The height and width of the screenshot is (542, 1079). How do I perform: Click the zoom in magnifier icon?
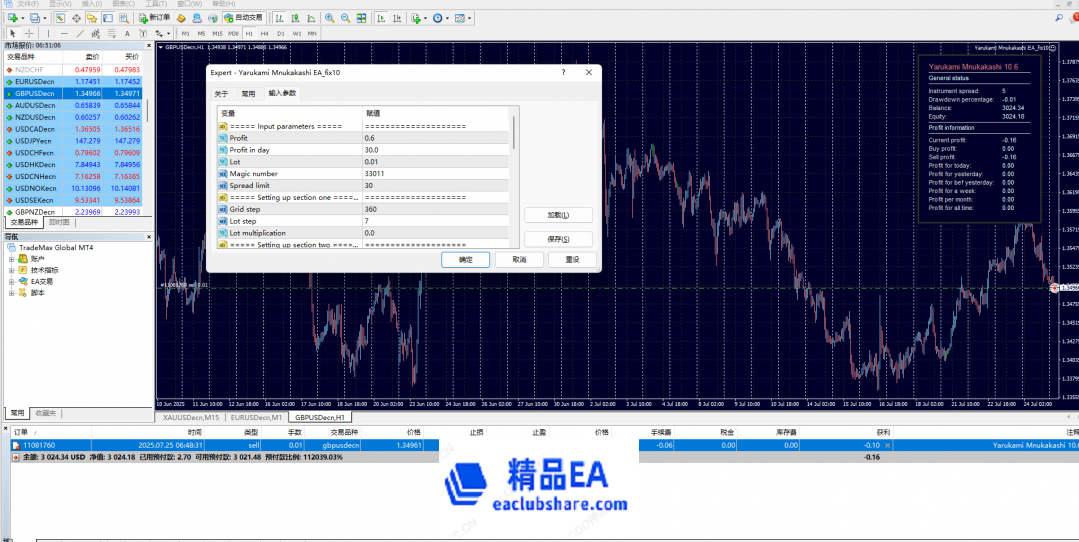coord(330,18)
